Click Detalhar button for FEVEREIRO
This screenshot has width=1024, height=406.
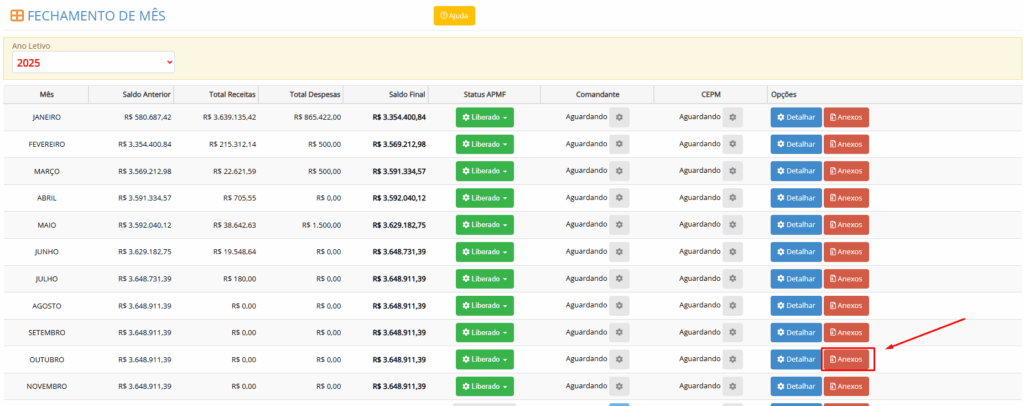[x=795, y=144]
